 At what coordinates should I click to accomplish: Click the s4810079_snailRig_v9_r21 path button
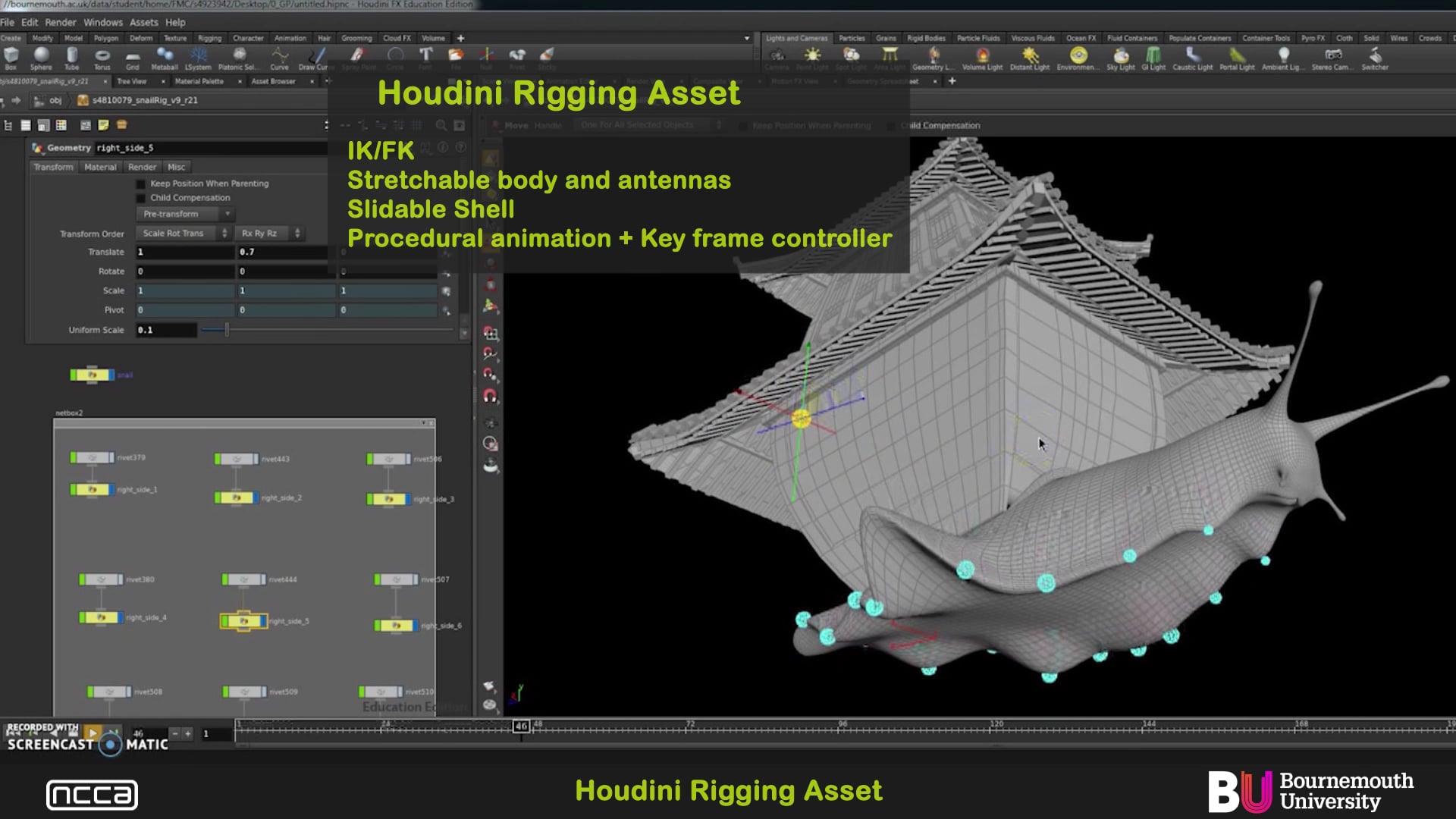click(x=138, y=100)
